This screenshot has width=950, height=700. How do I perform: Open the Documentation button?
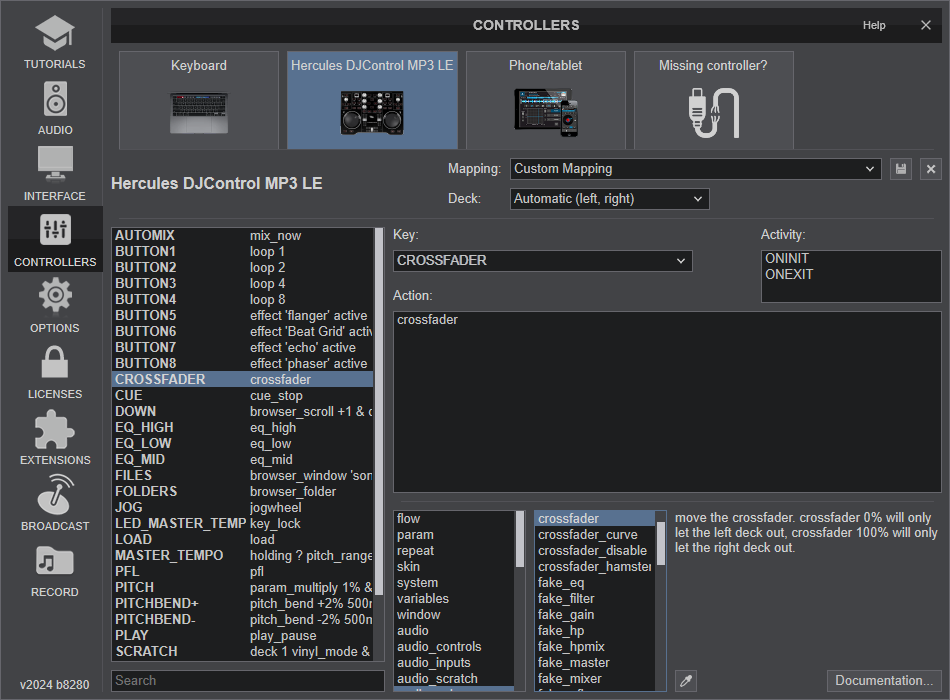click(x=884, y=681)
